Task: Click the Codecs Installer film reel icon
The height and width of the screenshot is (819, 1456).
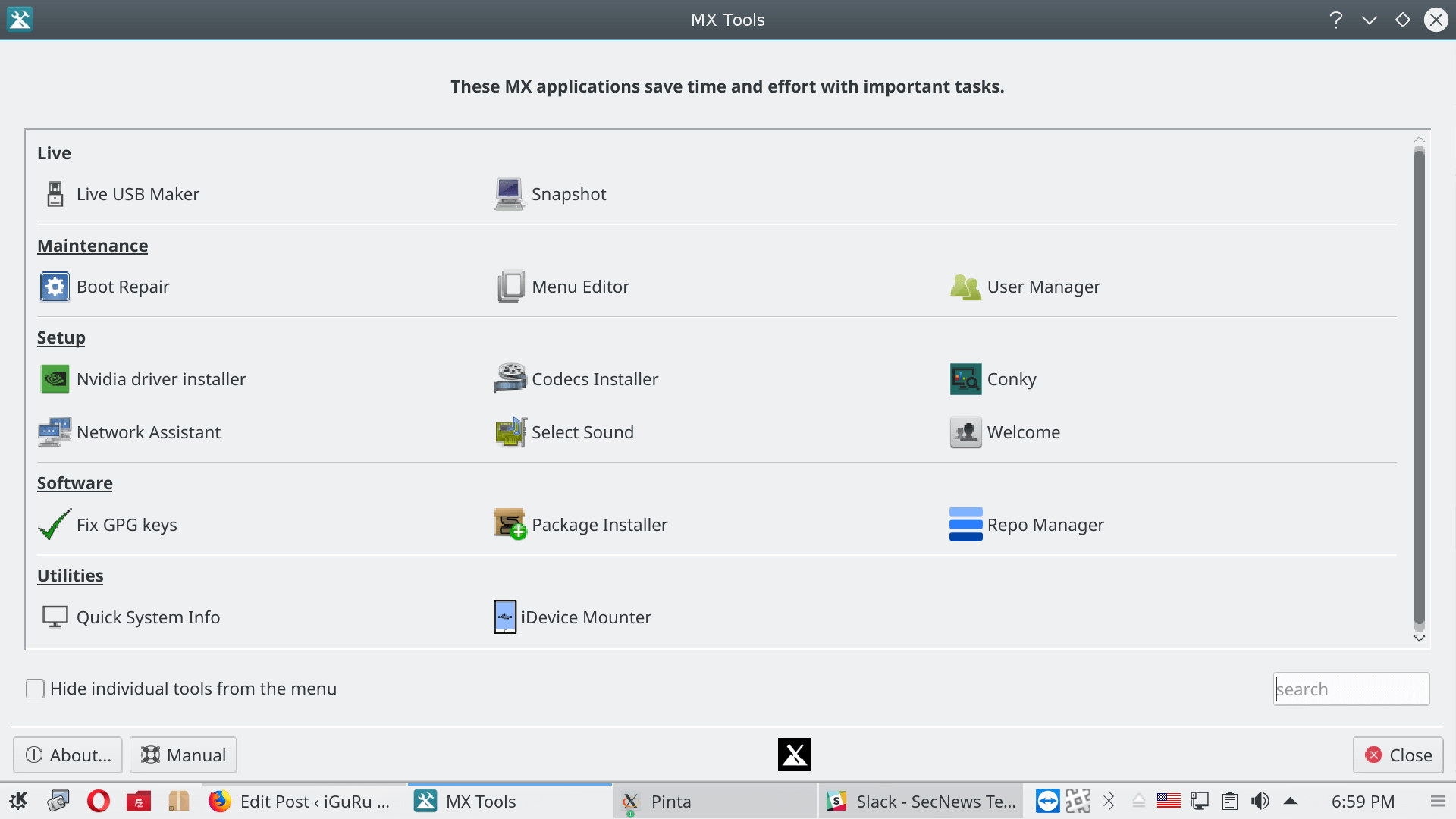Action: 510,378
